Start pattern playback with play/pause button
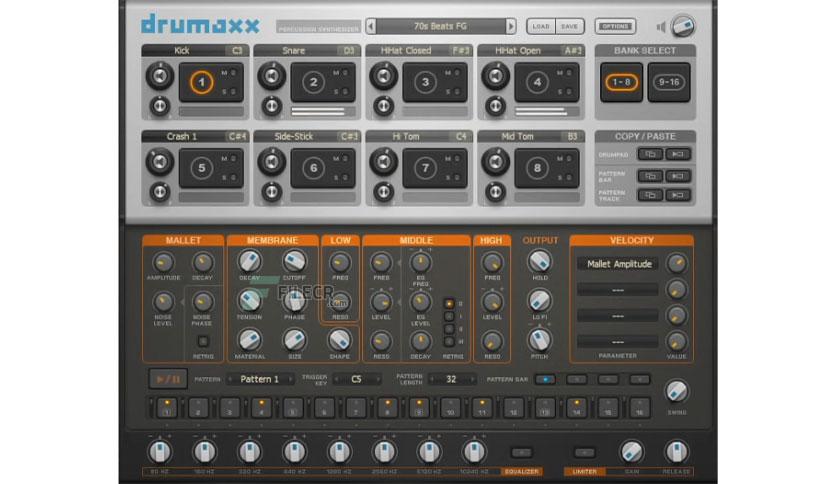Viewport: 836px width, 484px height. coord(168,380)
